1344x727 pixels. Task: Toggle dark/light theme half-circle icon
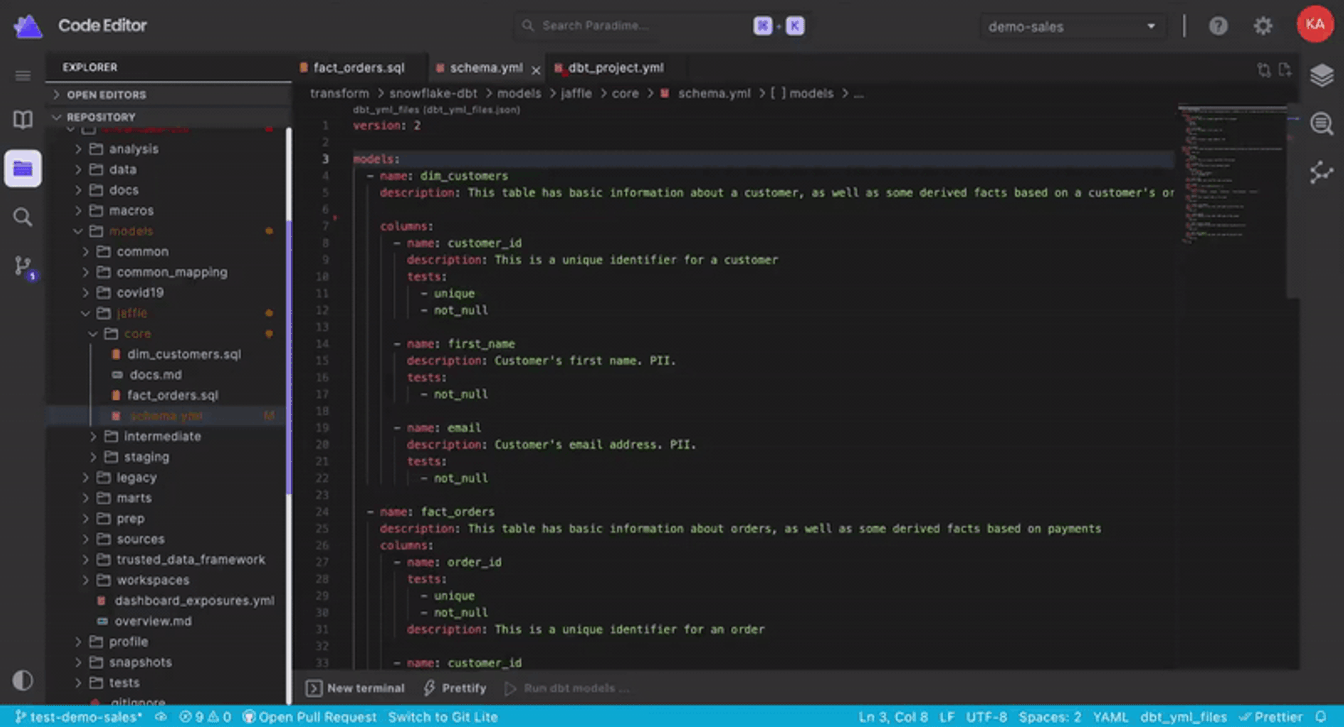click(x=22, y=680)
